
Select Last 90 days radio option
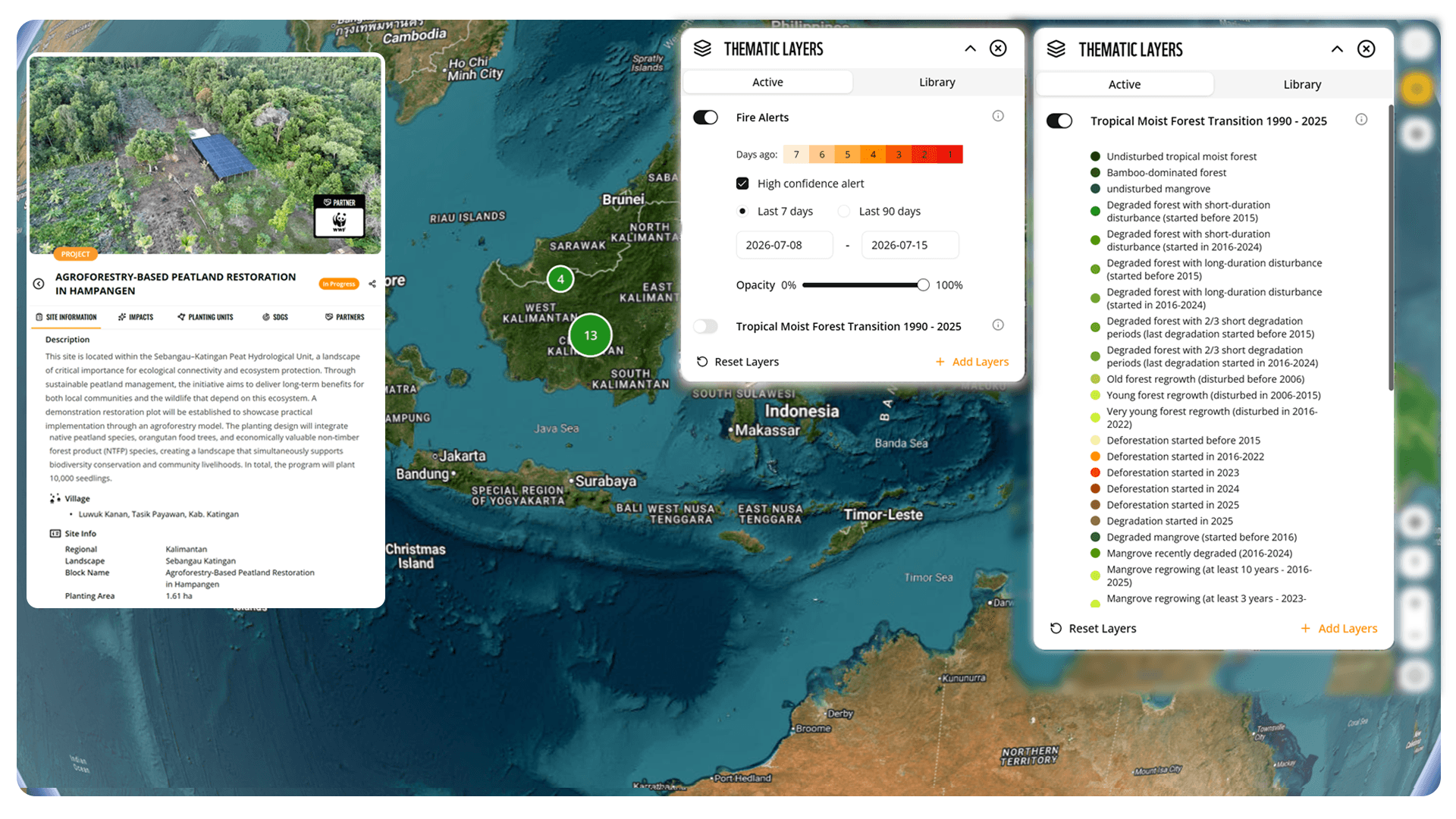point(844,212)
